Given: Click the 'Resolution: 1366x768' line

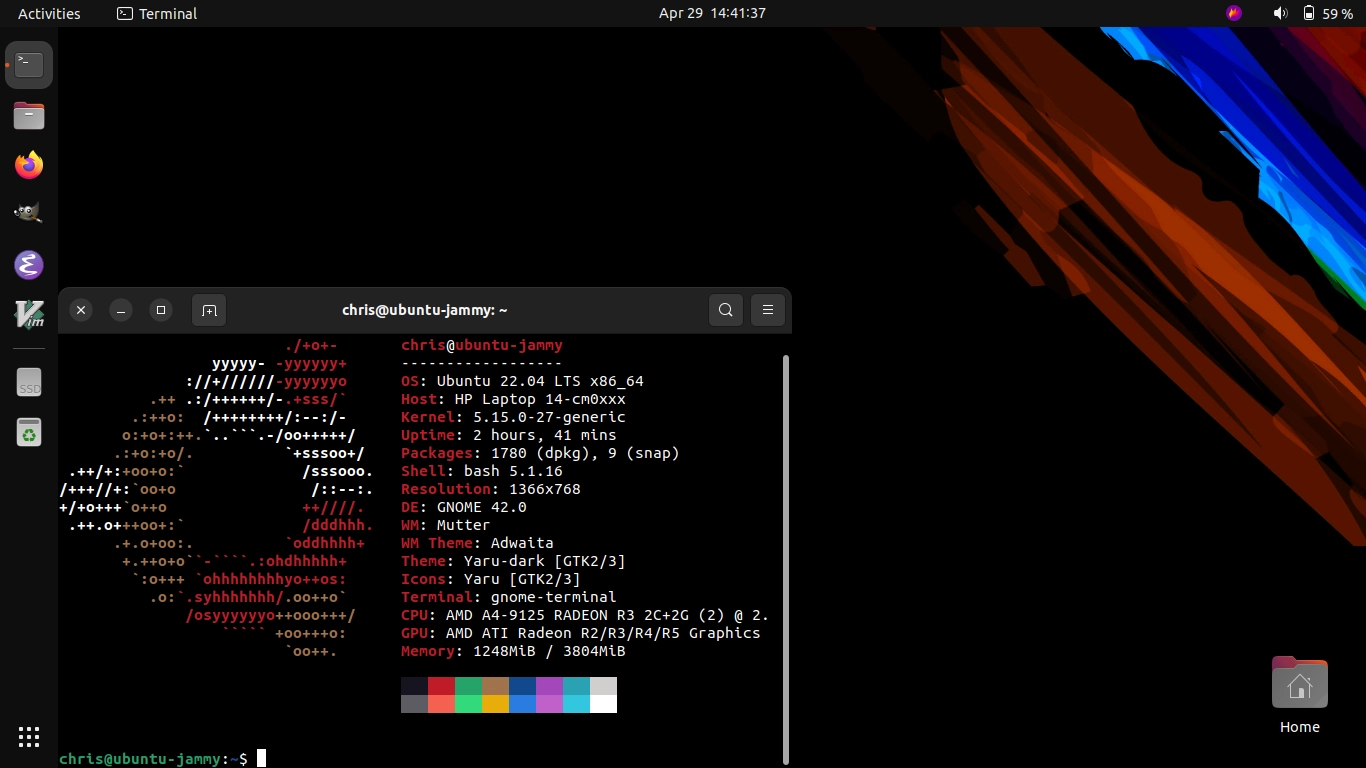Looking at the screenshot, I should [x=491, y=489].
